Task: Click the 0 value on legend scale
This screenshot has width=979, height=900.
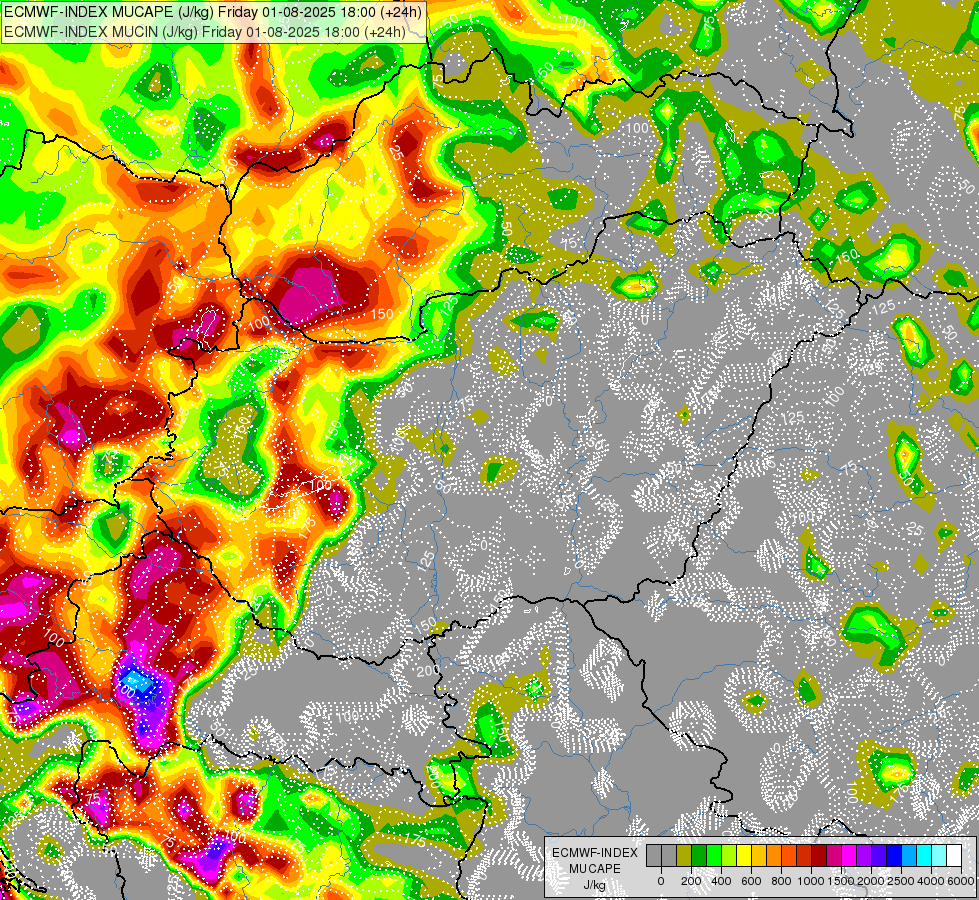Action: pyautogui.click(x=661, y=881)
